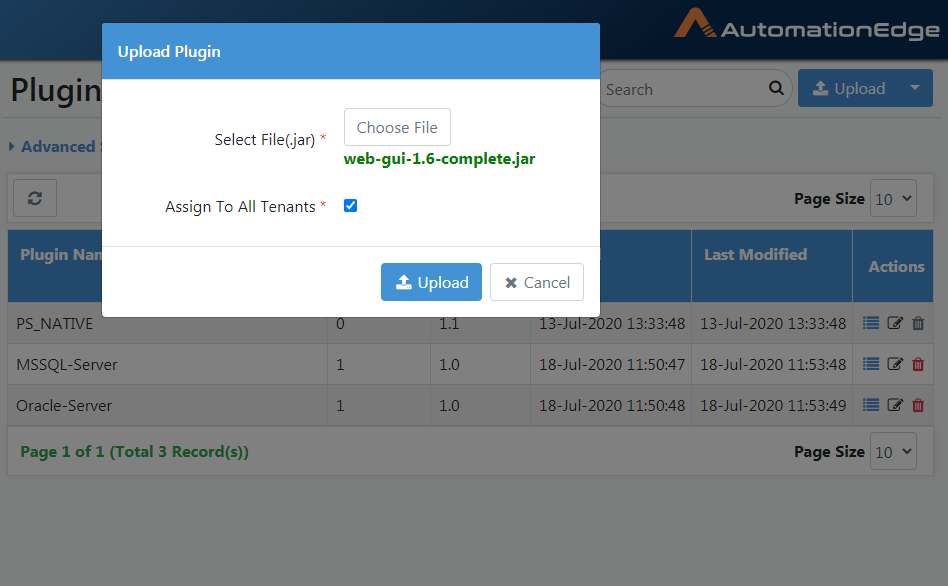Open list details icon for Oracle-Server
This screenshot has height=586, width=948.
point(871,405)
